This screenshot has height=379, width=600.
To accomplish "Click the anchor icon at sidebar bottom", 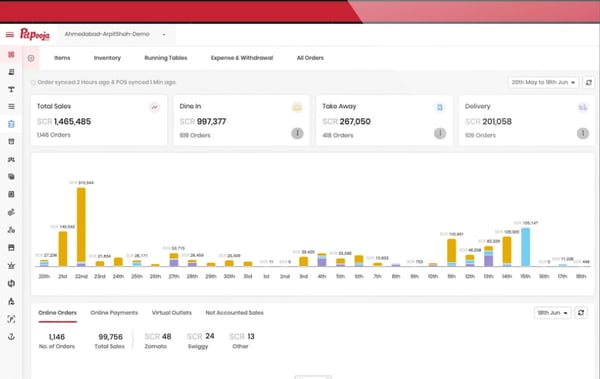I will pyautogui.click(x=11, y=337).
